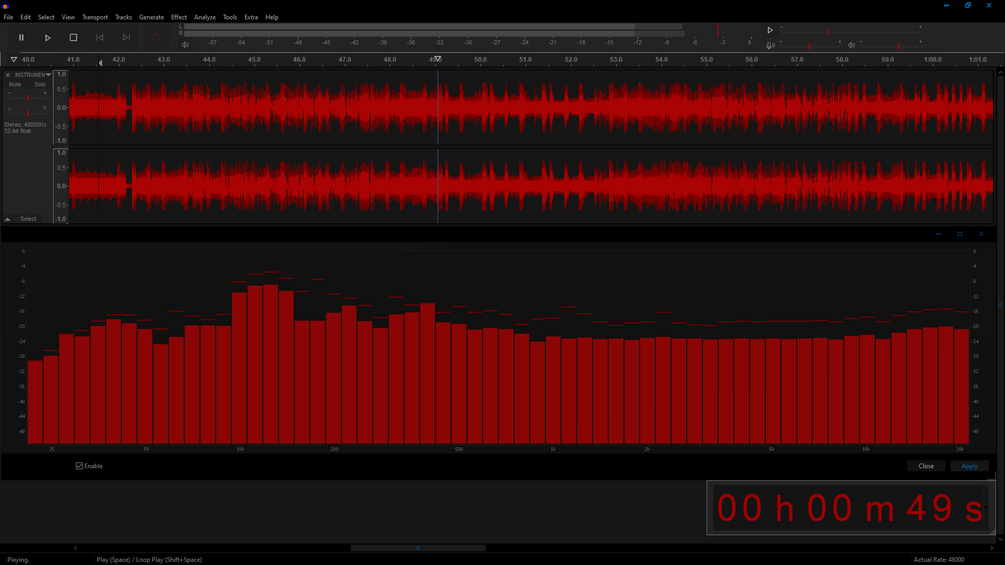The height and width of the screenshot is (565, 1005).
Task: Open the Analyze menu
Action: [204, 17]
